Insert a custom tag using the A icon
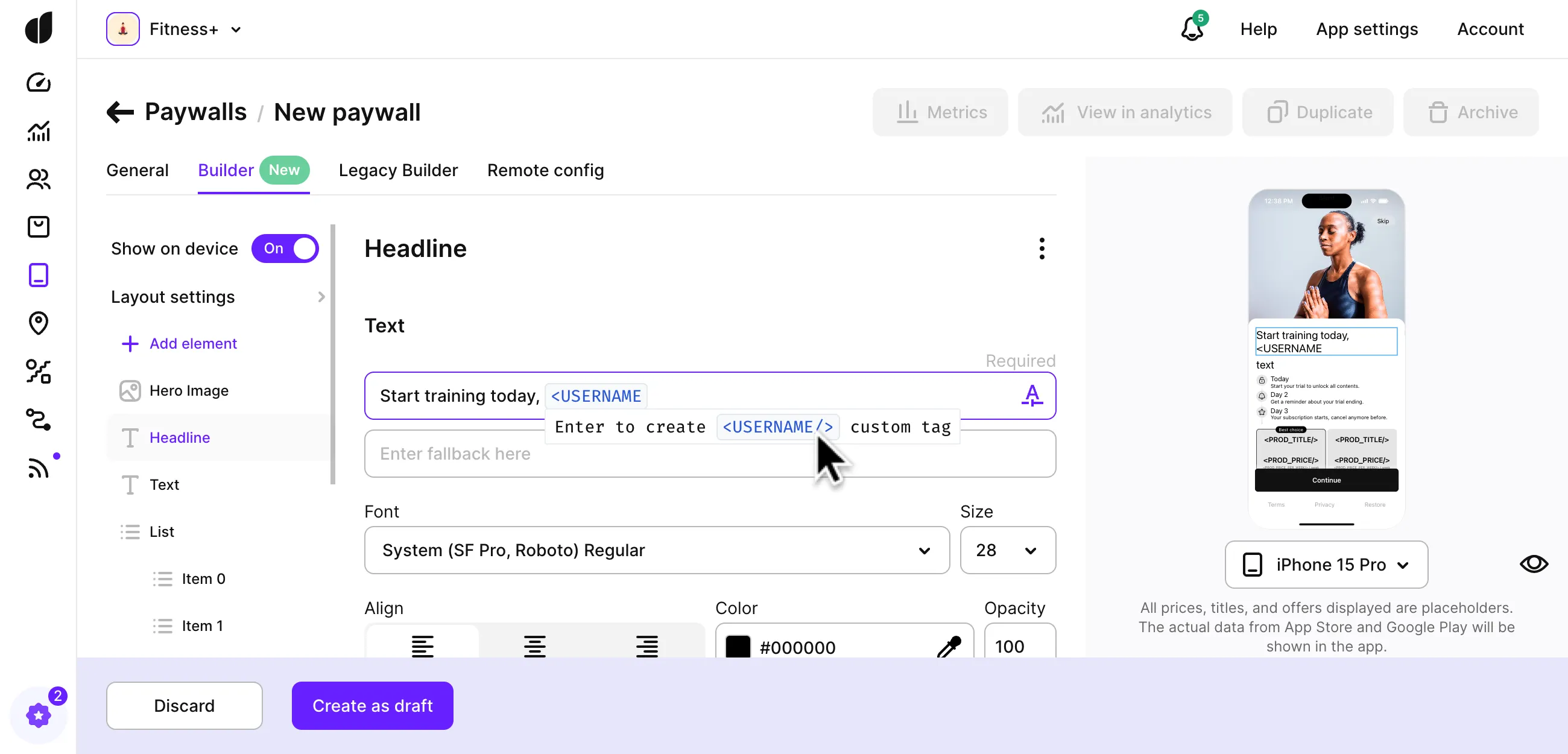Screen dimensions: 1568x754 (1032, 396)
